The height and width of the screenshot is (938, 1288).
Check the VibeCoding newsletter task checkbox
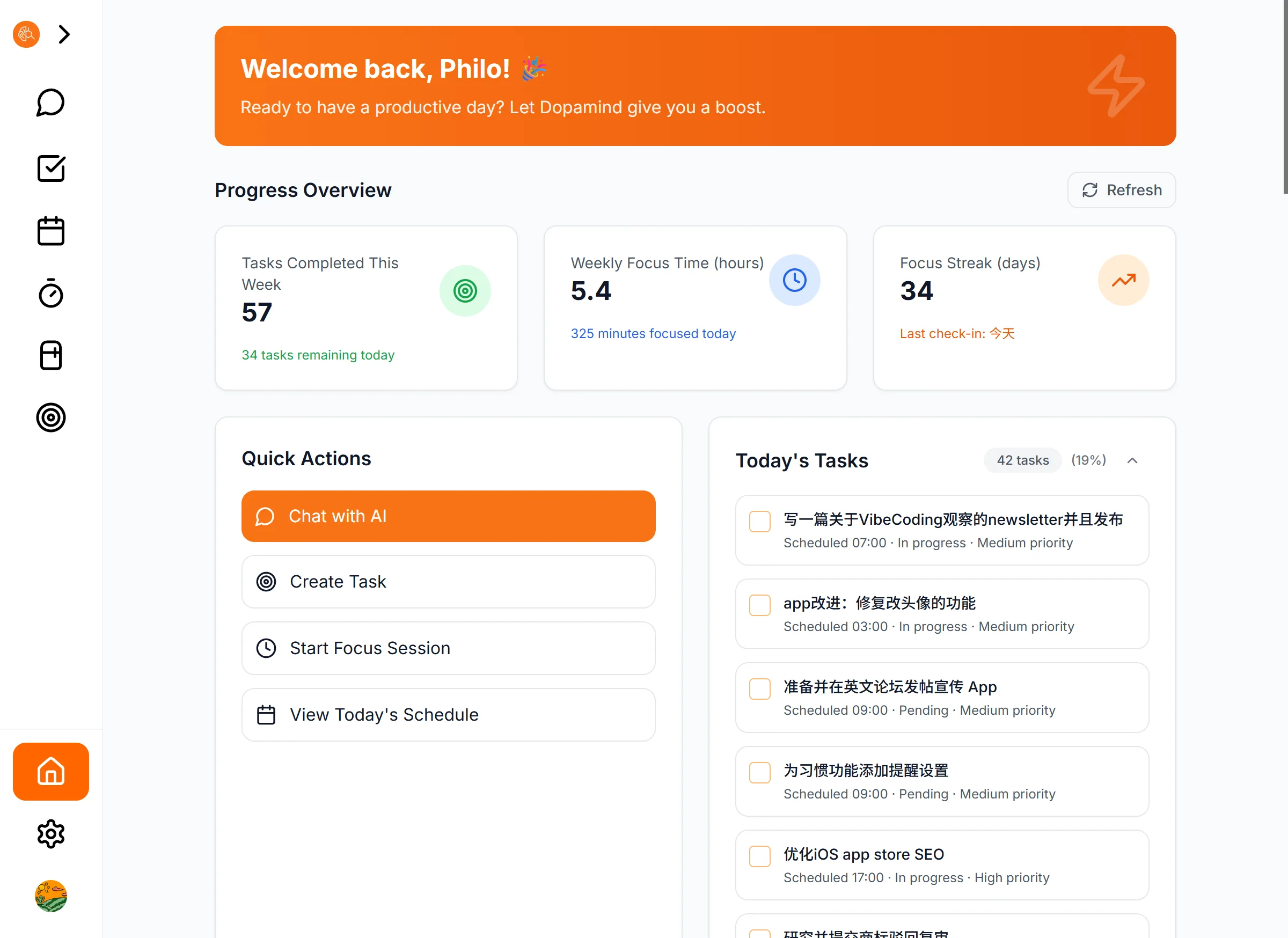[759, 521]
